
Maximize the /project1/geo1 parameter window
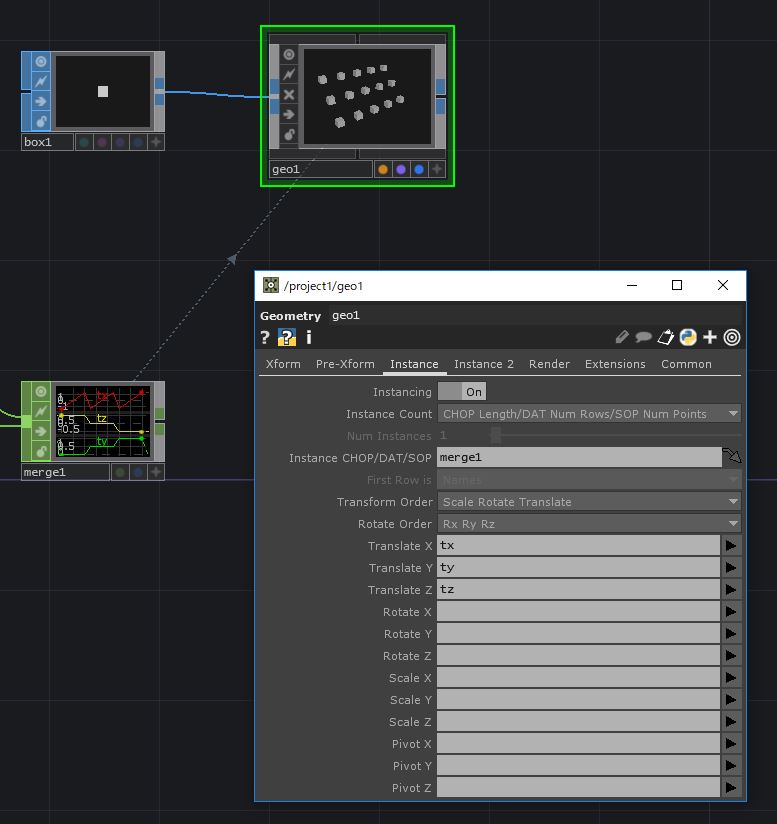point(677,285)
